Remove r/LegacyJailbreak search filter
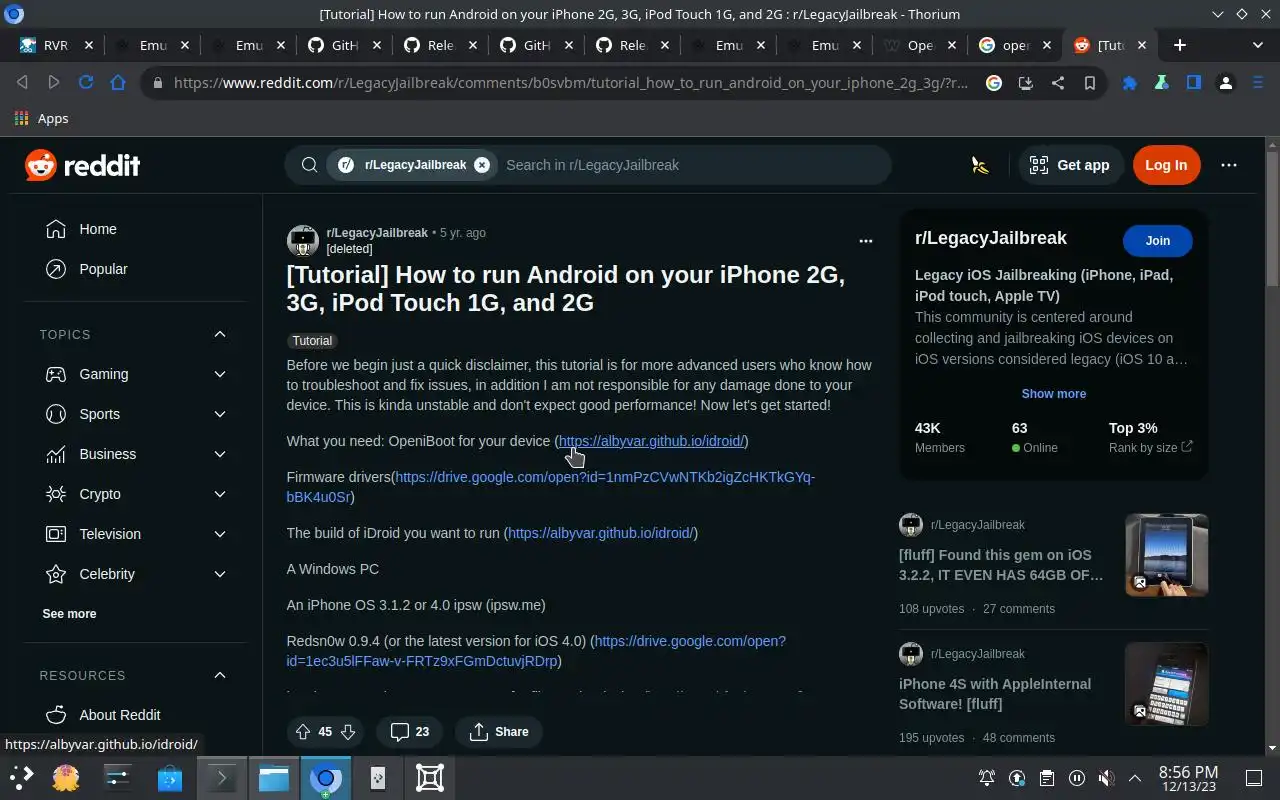 pyautogui.click(x=482, y=165)
